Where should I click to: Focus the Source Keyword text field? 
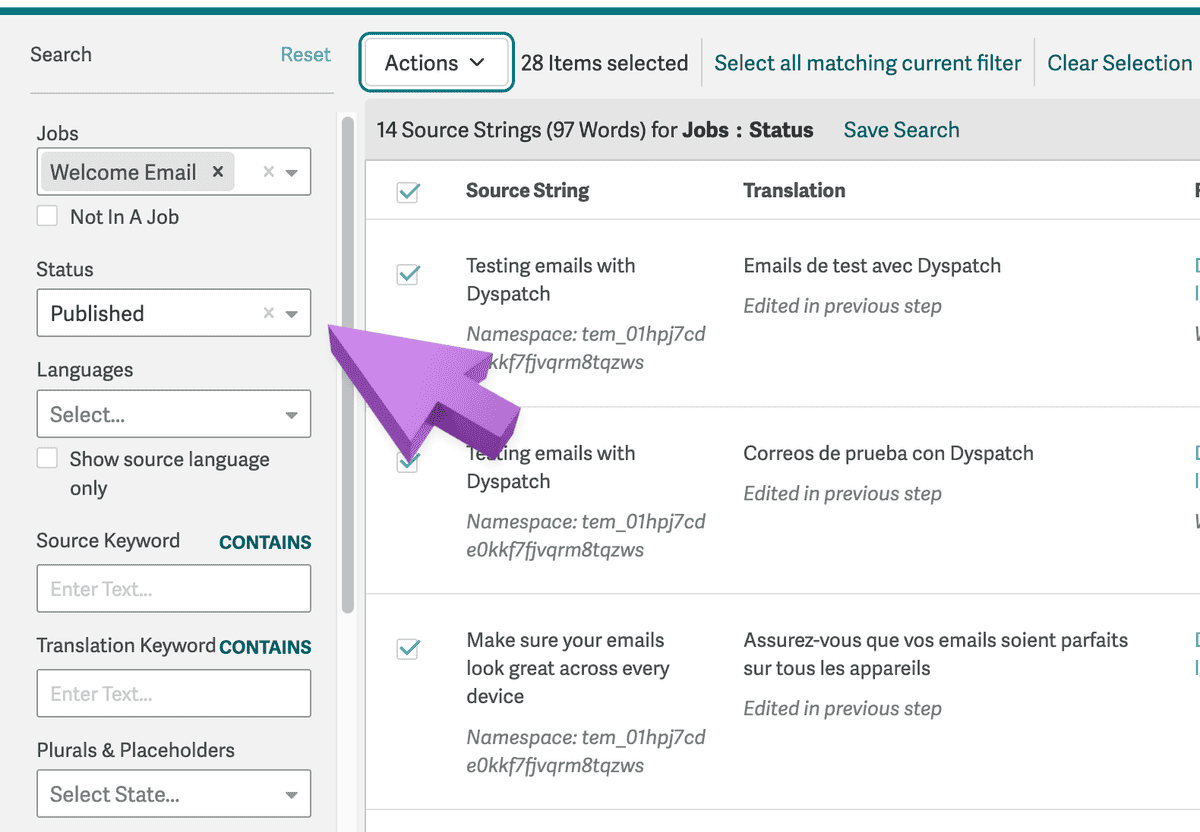pos(174,589)
